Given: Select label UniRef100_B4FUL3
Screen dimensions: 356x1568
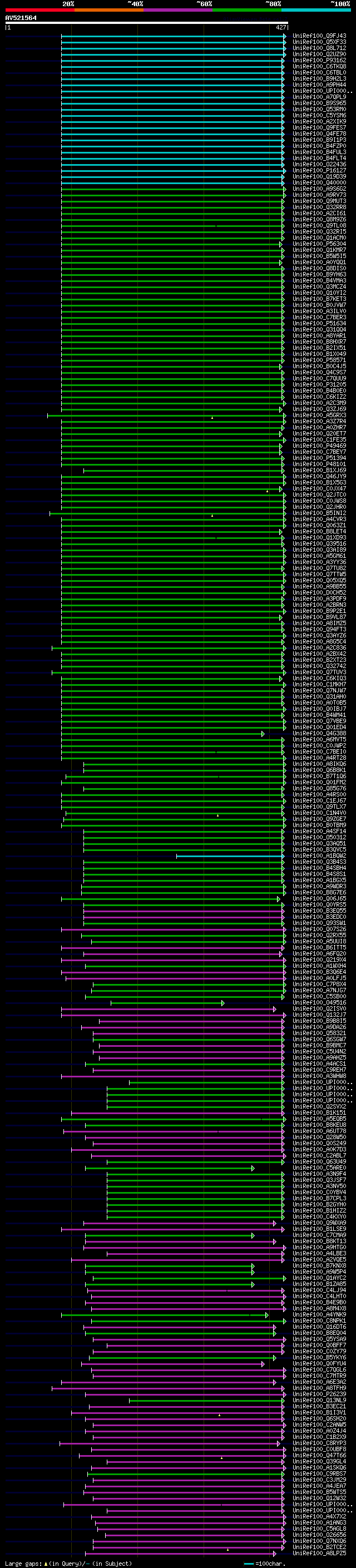Looking at the screenshot, I should pos(319,152).
